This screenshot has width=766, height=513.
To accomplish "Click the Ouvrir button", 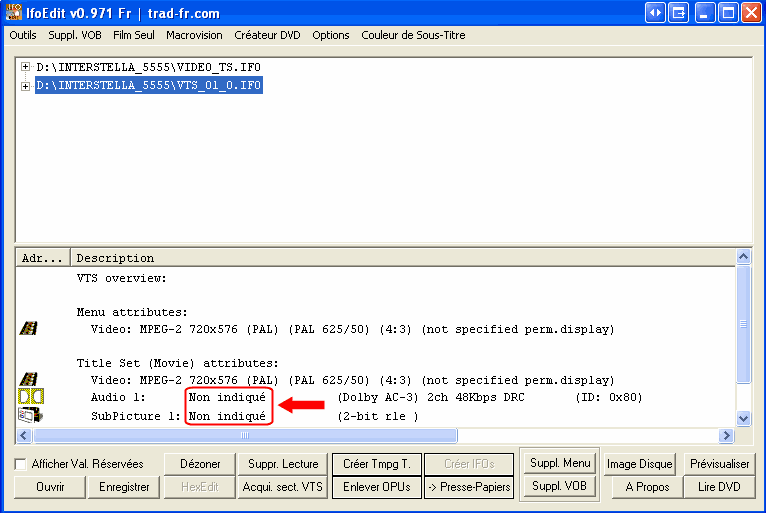I will (50, 487).
